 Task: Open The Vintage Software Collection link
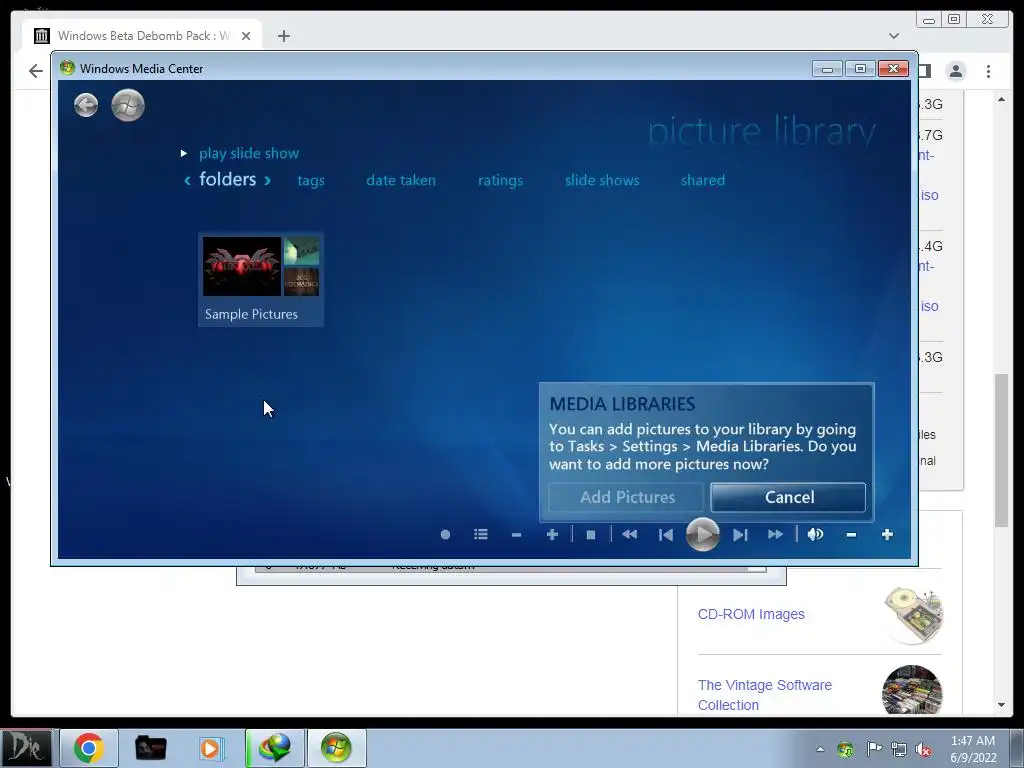[x=764, y=695]
